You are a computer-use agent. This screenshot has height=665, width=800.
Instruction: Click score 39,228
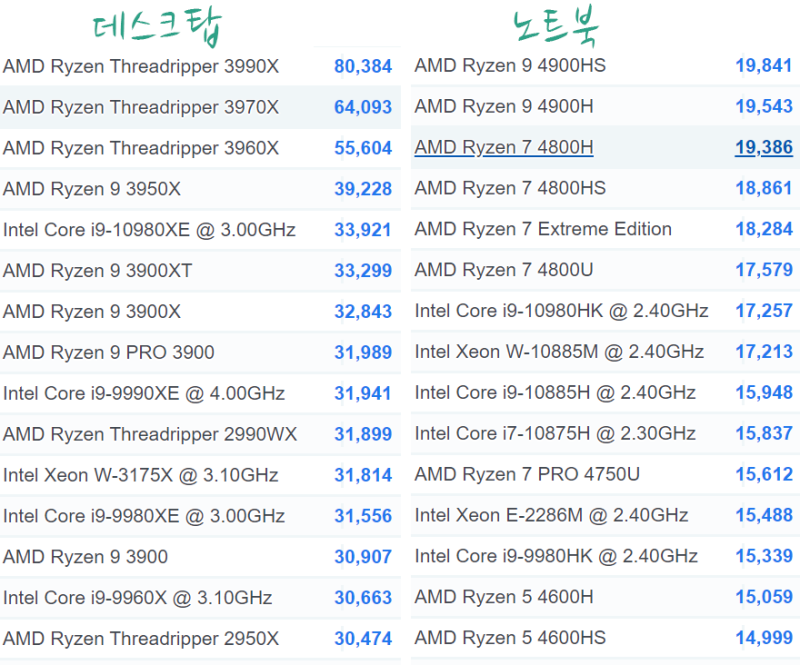click(x=363, y=189)
